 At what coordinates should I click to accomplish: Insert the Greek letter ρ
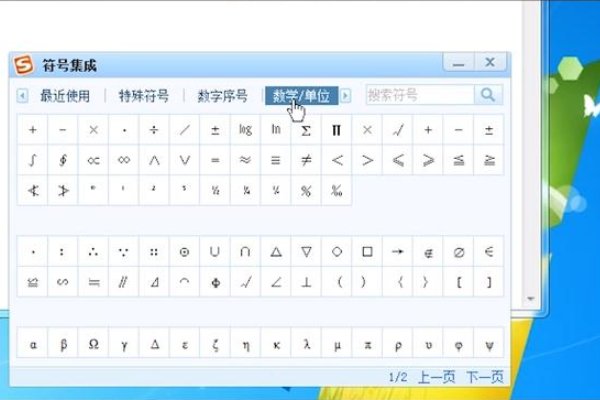(x=398, y=343)
